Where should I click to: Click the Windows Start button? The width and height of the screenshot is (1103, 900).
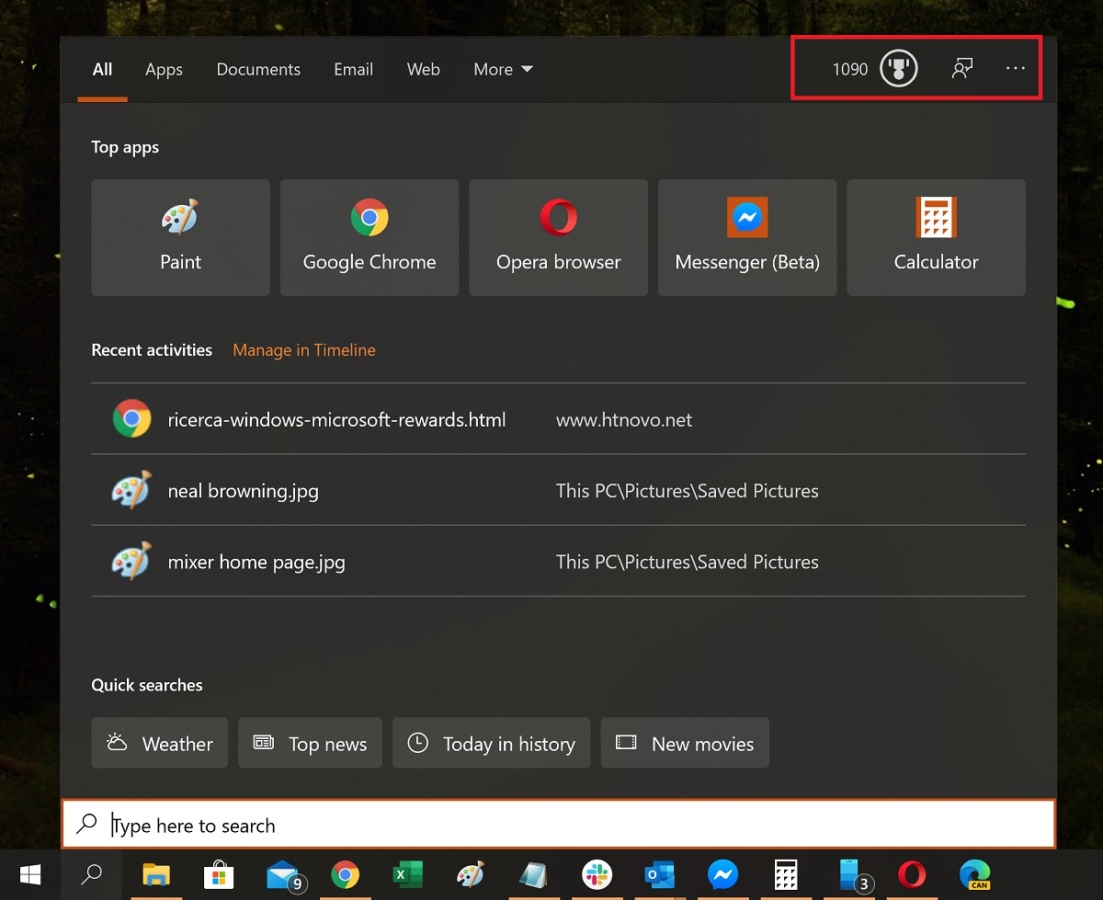point(30,876)
